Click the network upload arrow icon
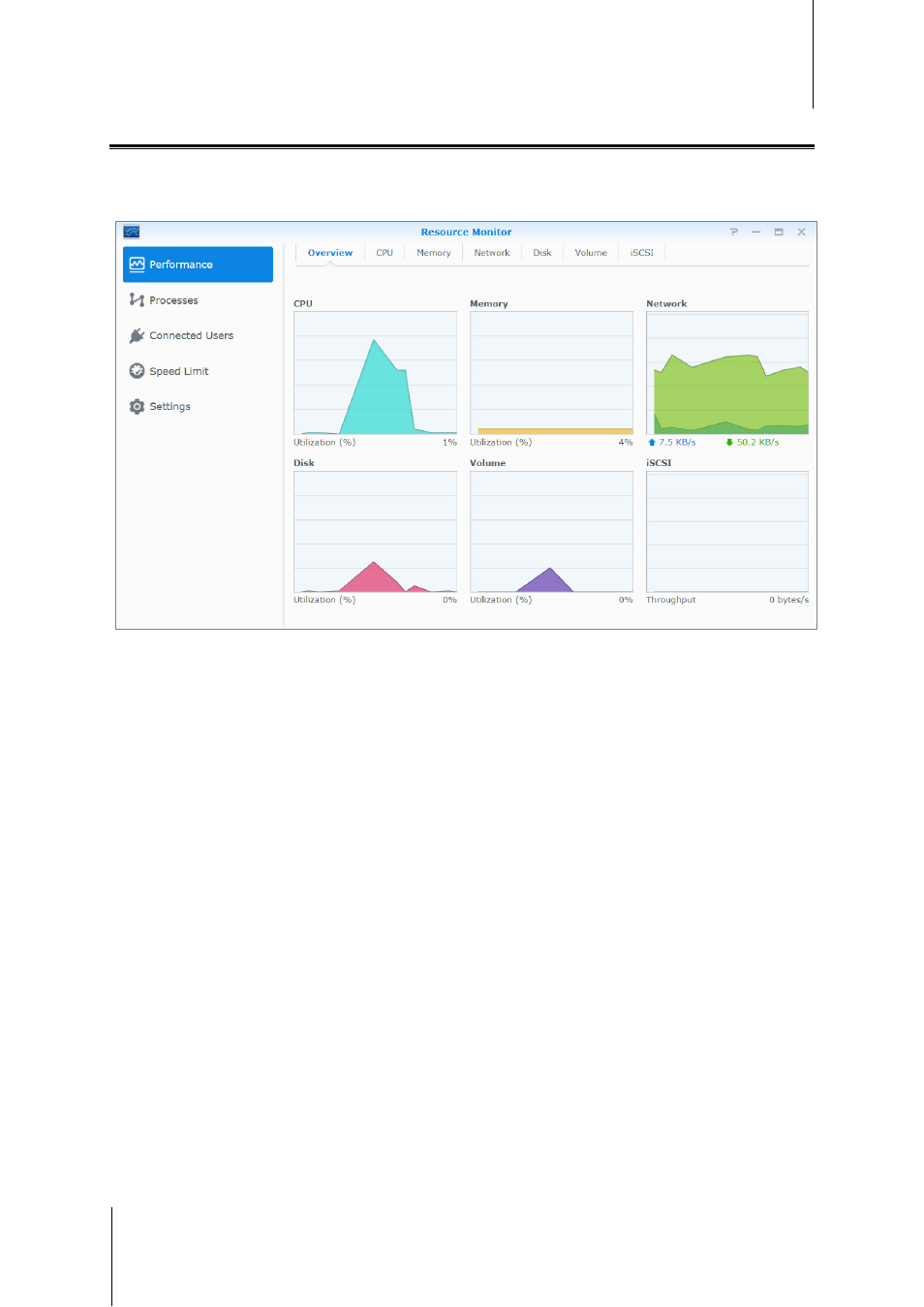This screenshot has height=1307, width=924. 652,442
